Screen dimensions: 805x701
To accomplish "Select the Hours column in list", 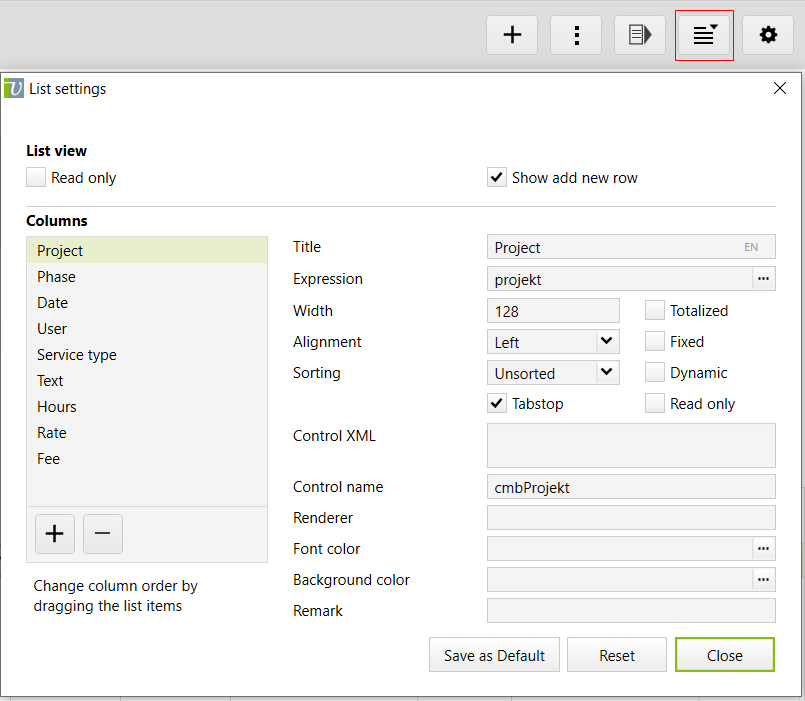I will coord(57,407).
